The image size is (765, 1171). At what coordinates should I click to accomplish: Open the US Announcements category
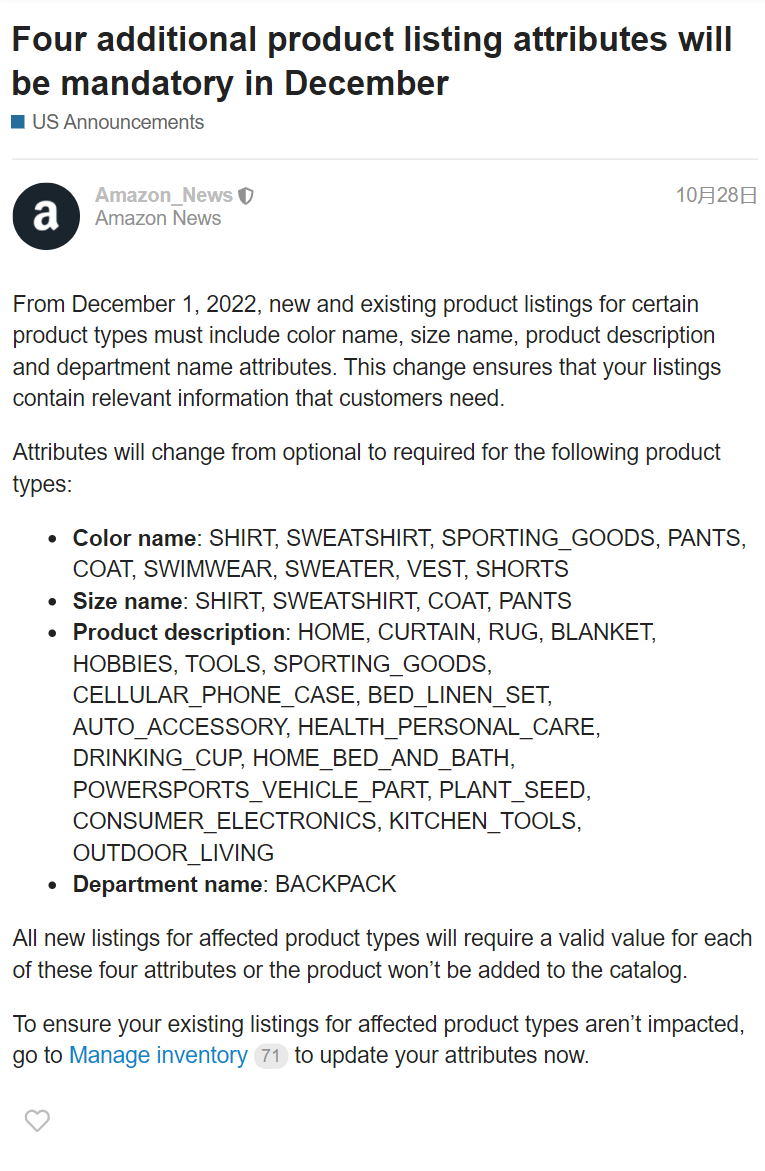(x=118, y=122)
